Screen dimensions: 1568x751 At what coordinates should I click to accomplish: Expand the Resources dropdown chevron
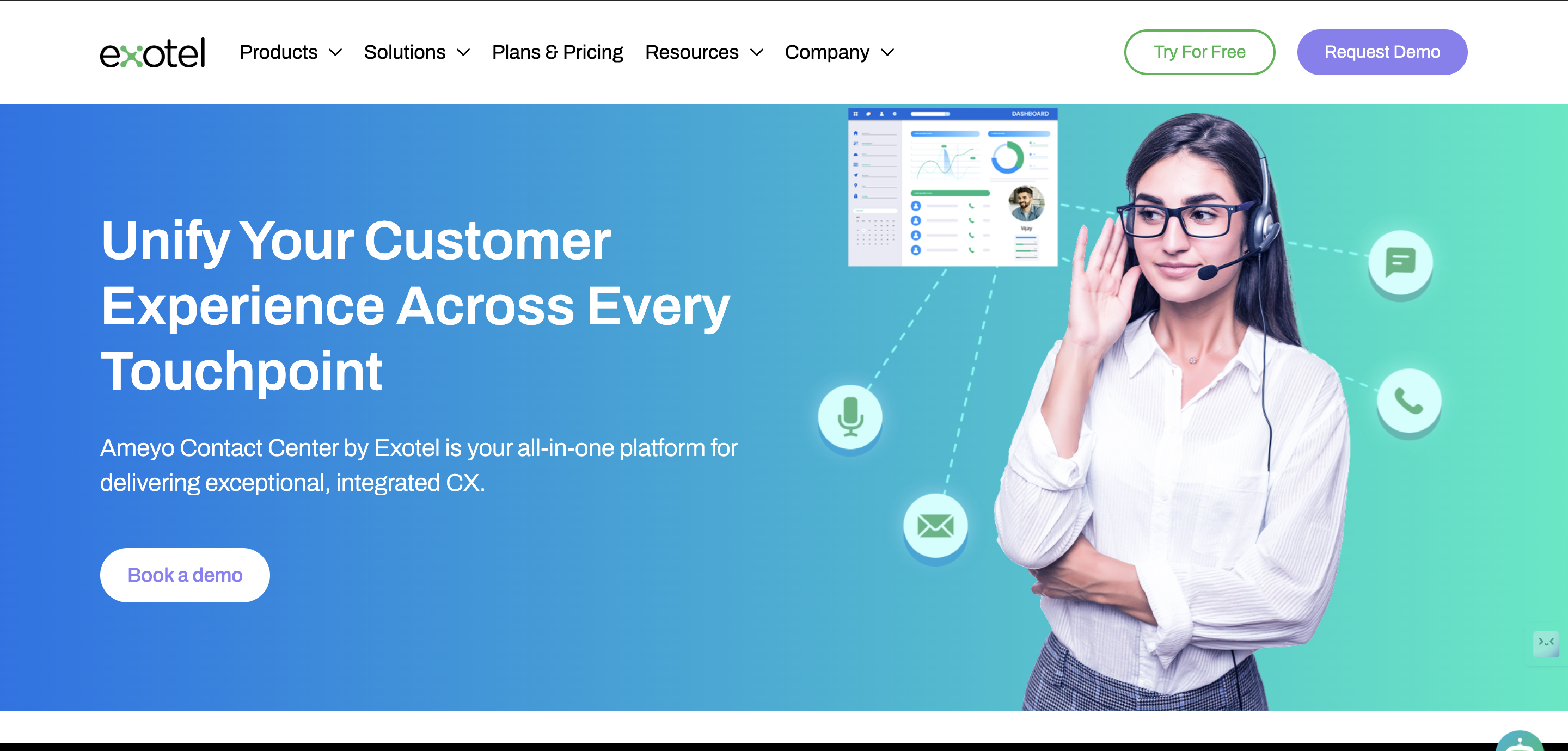[x=757, y=53]
